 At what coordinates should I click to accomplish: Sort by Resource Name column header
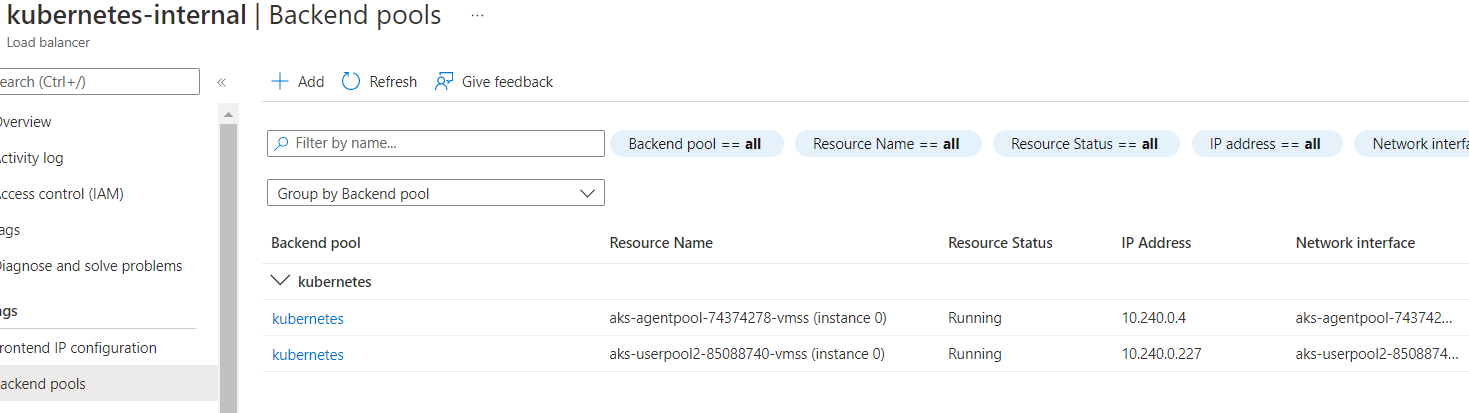[661, 243]
